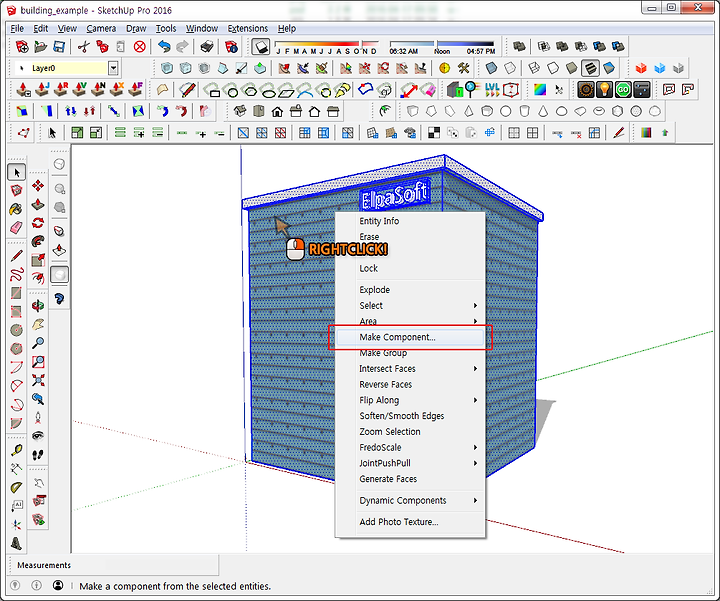Viewport: 720px width, 601px height.
Task: Click Lock in the context menu
Action: [411, 269]
